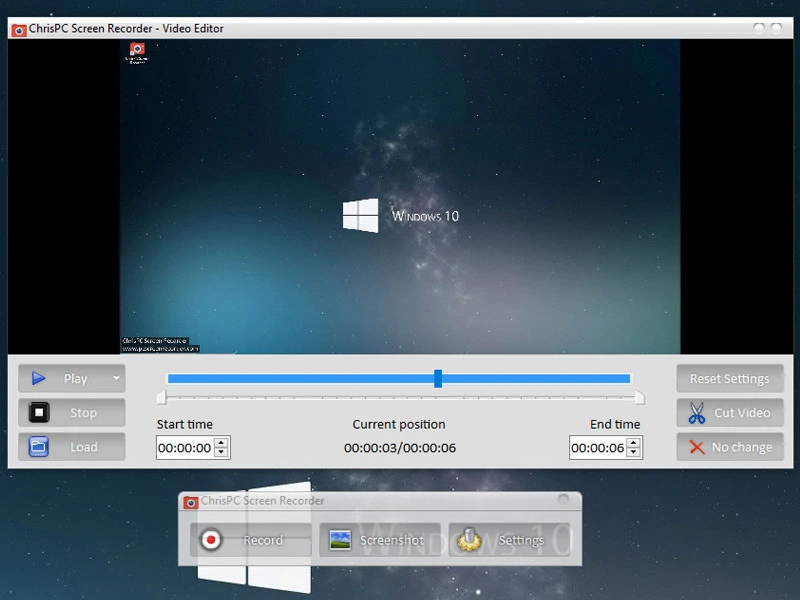Click the desktop icon in the video preview

(137, 53)
